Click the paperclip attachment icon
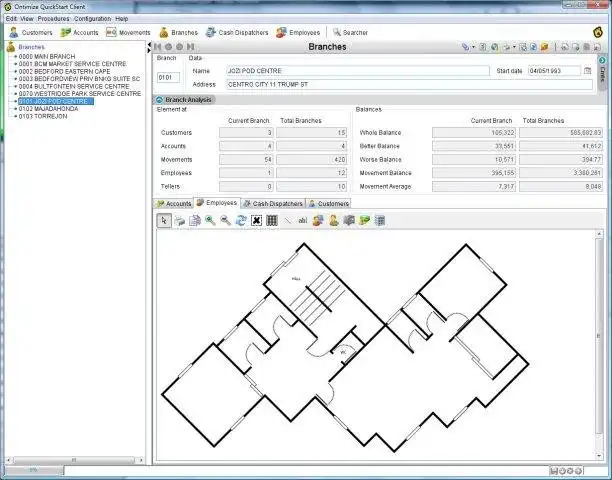Screen dimensions: 612x480 (x=465, y=47)
